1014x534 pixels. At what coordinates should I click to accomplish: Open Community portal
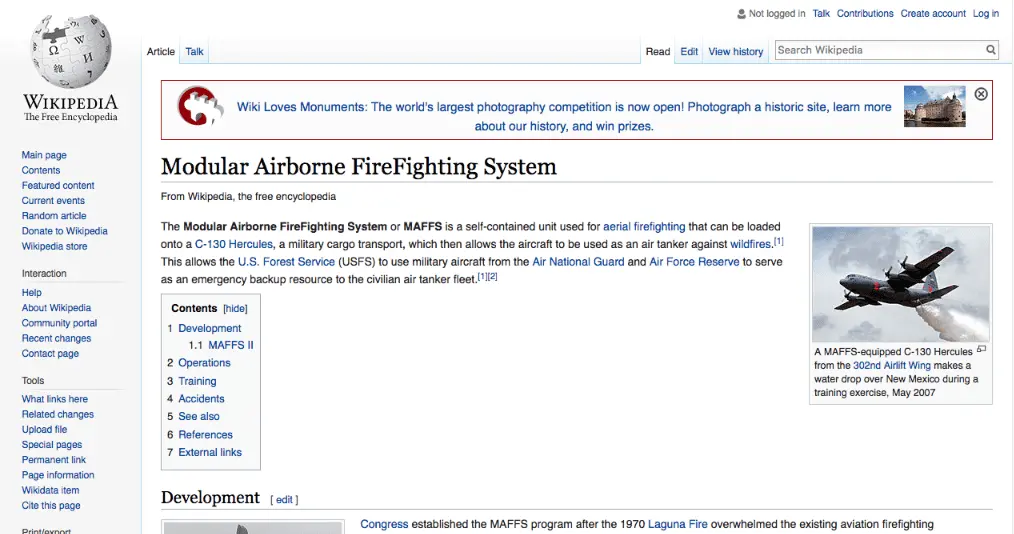point(59,323)
